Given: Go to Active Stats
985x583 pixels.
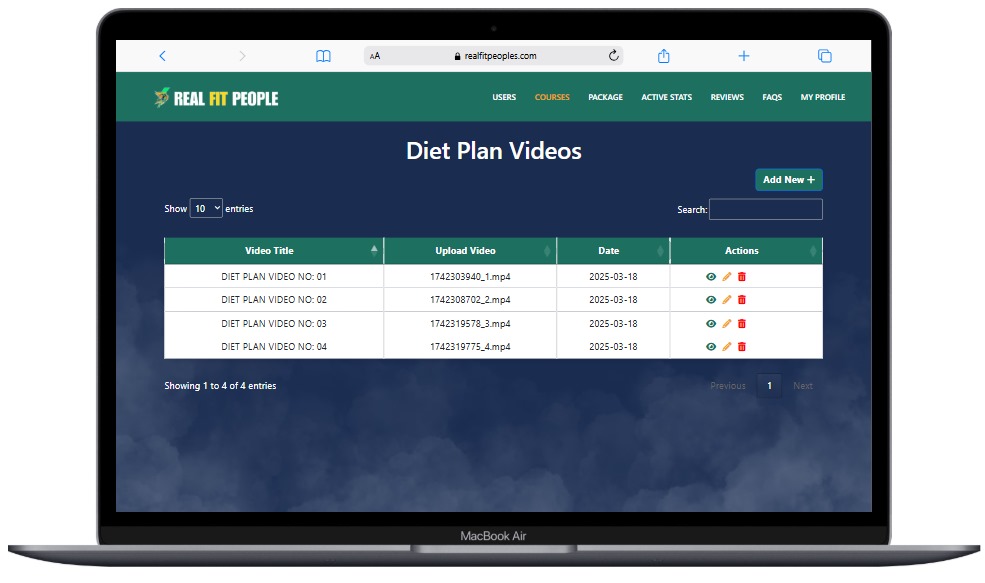Looking at the screenshot, I should point(667,97).
